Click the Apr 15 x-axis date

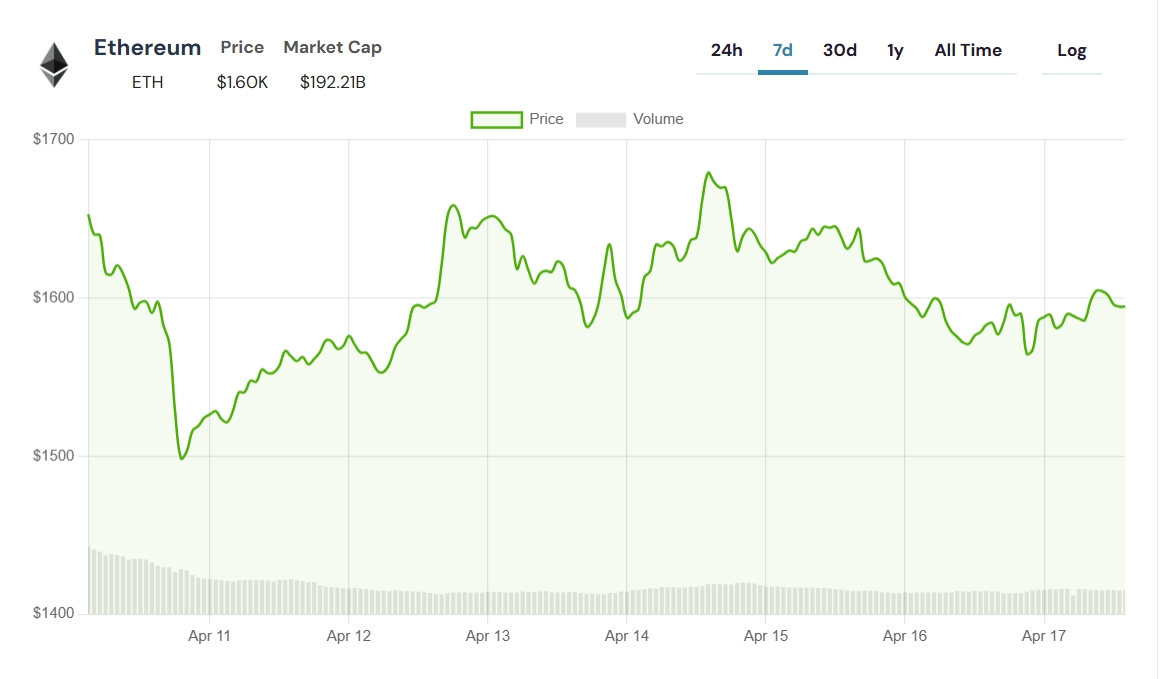point(766,636)
